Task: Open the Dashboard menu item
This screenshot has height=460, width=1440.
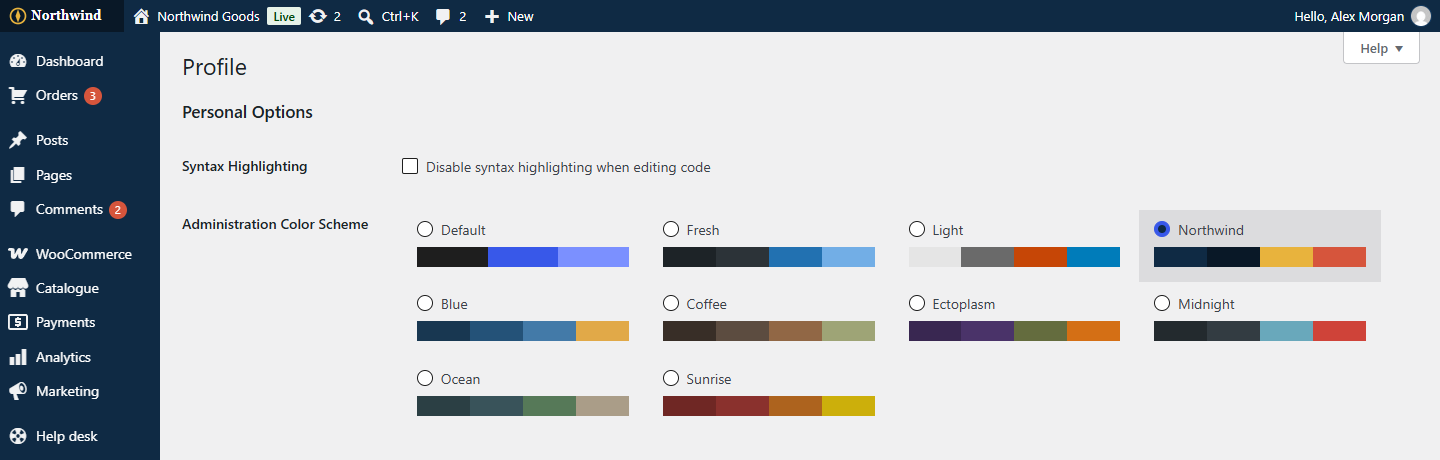Action: (x=80, y=61)
